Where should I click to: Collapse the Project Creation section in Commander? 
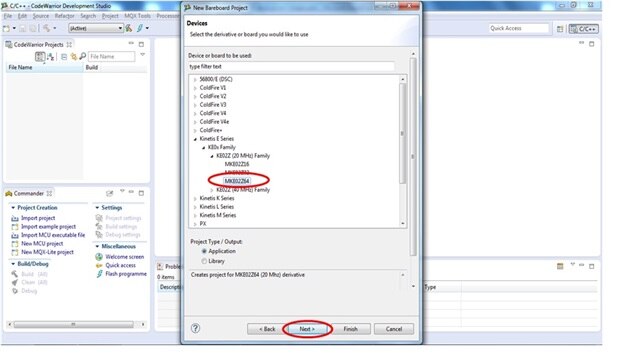coord(13,208)
